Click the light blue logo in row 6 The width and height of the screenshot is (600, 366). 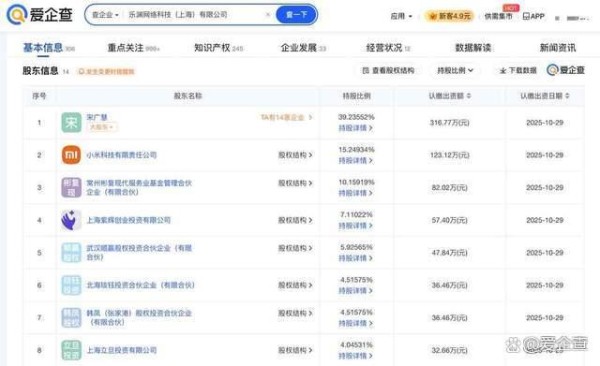[x=71, y=285]
